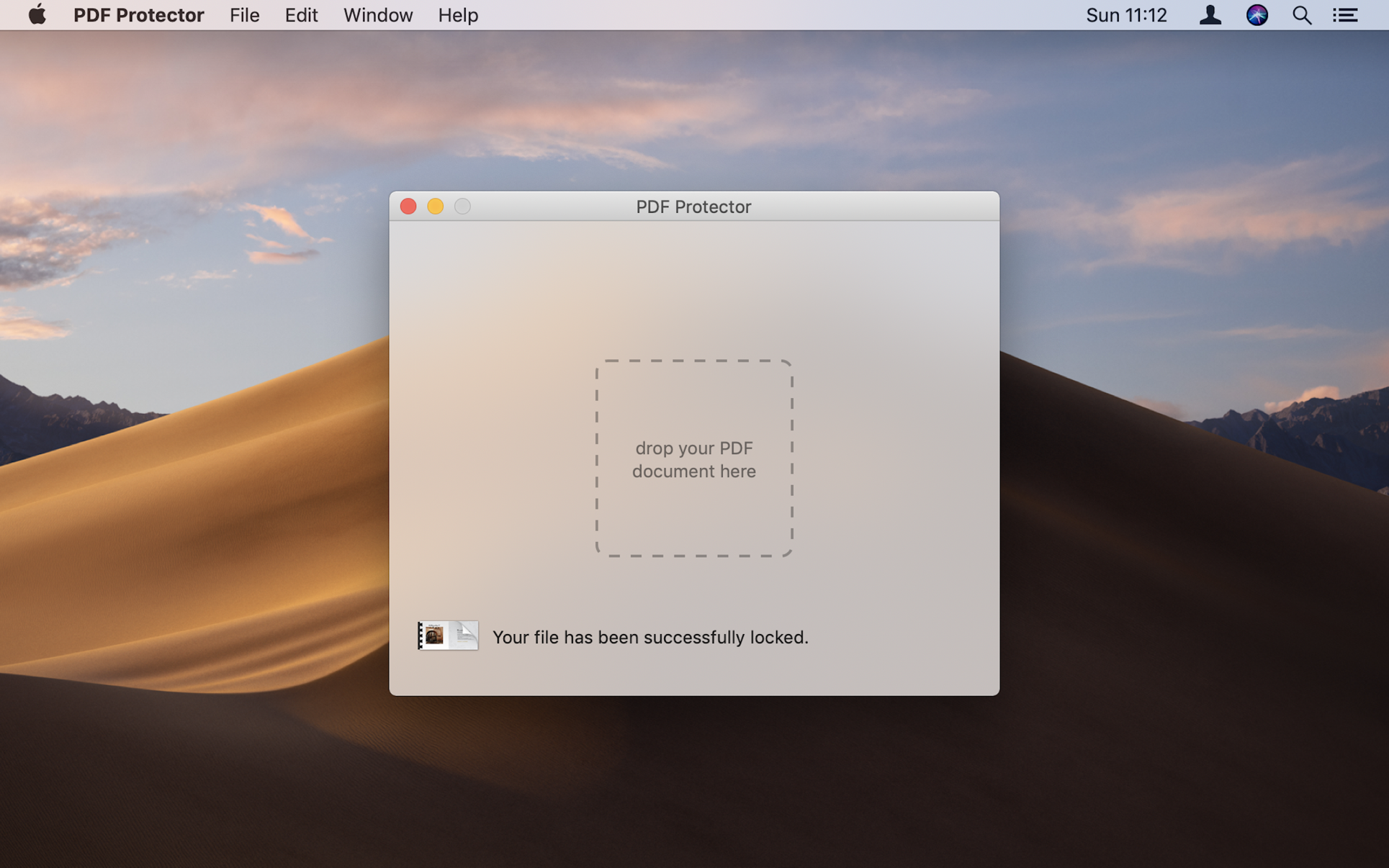Click the 'successfully locked' status message
The image size is (1389, 868).
[x=650, y=637]
